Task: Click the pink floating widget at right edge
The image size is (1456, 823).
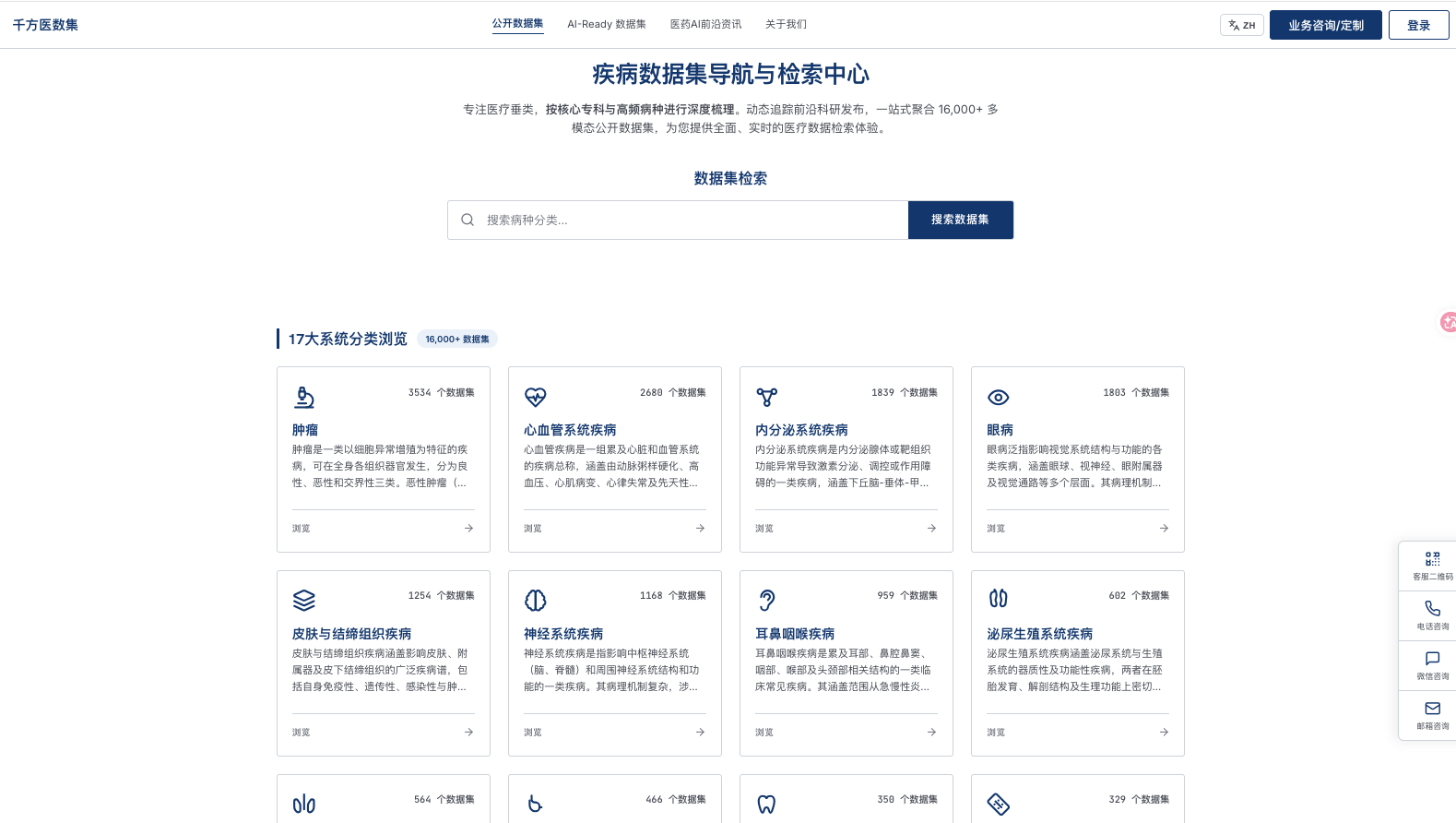Action: coord(1449,322)
